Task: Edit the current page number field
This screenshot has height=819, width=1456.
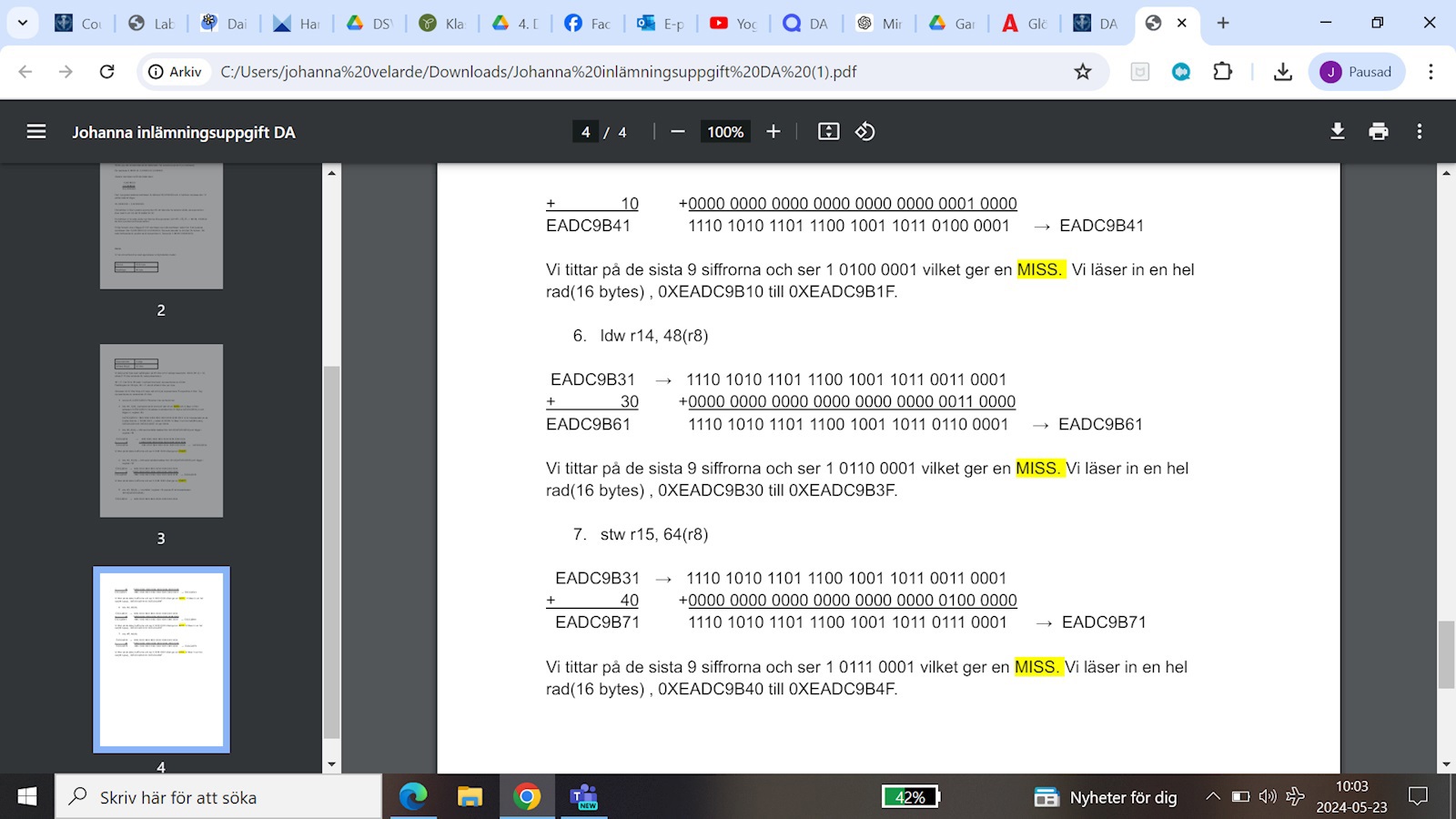Action: pyautogui.click(x=585, y=132)
